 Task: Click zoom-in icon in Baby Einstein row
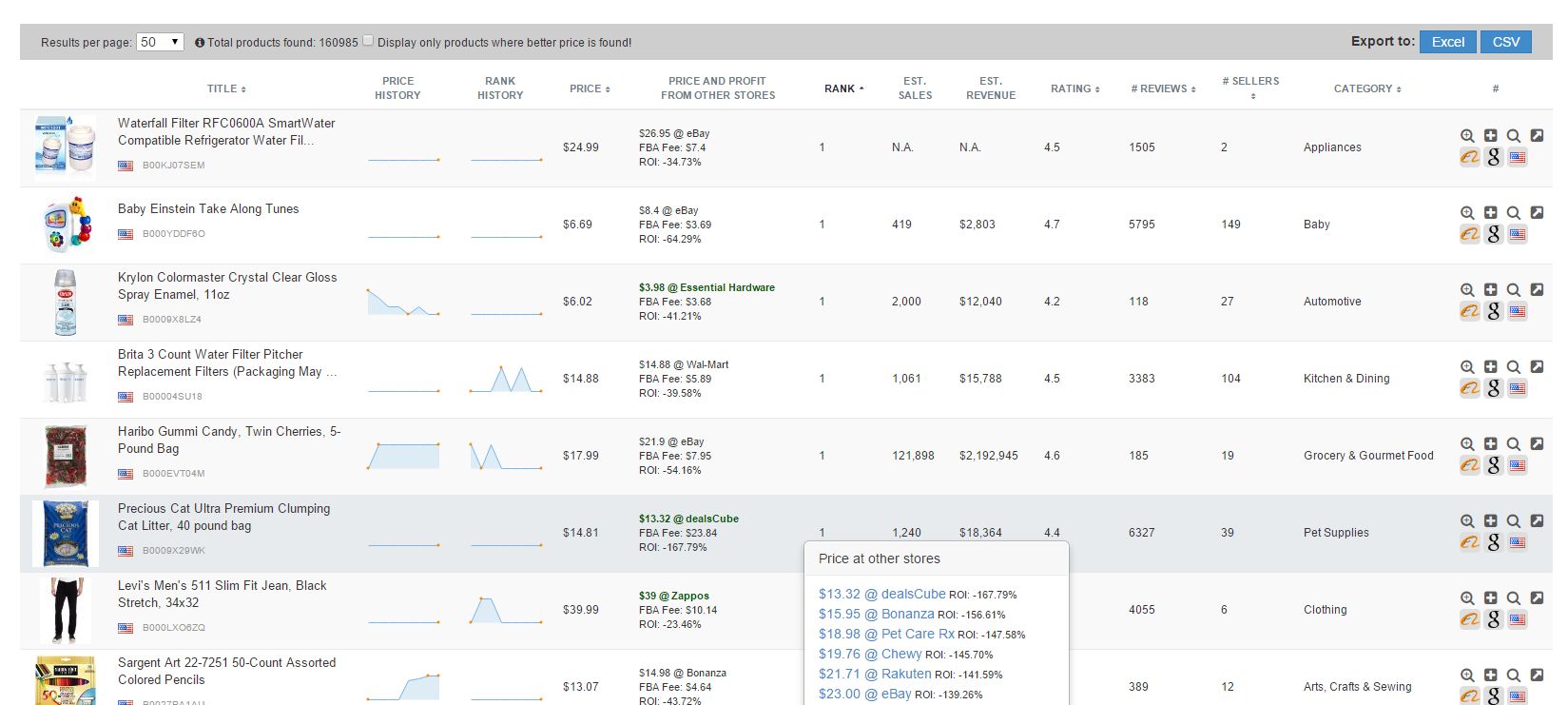tap(1467, 213)
